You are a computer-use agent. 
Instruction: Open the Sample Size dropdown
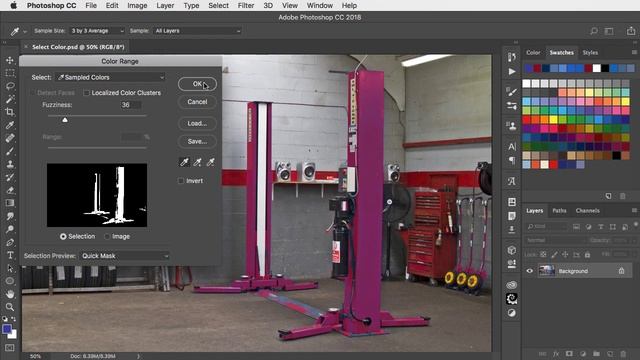(x=97, y=31)
